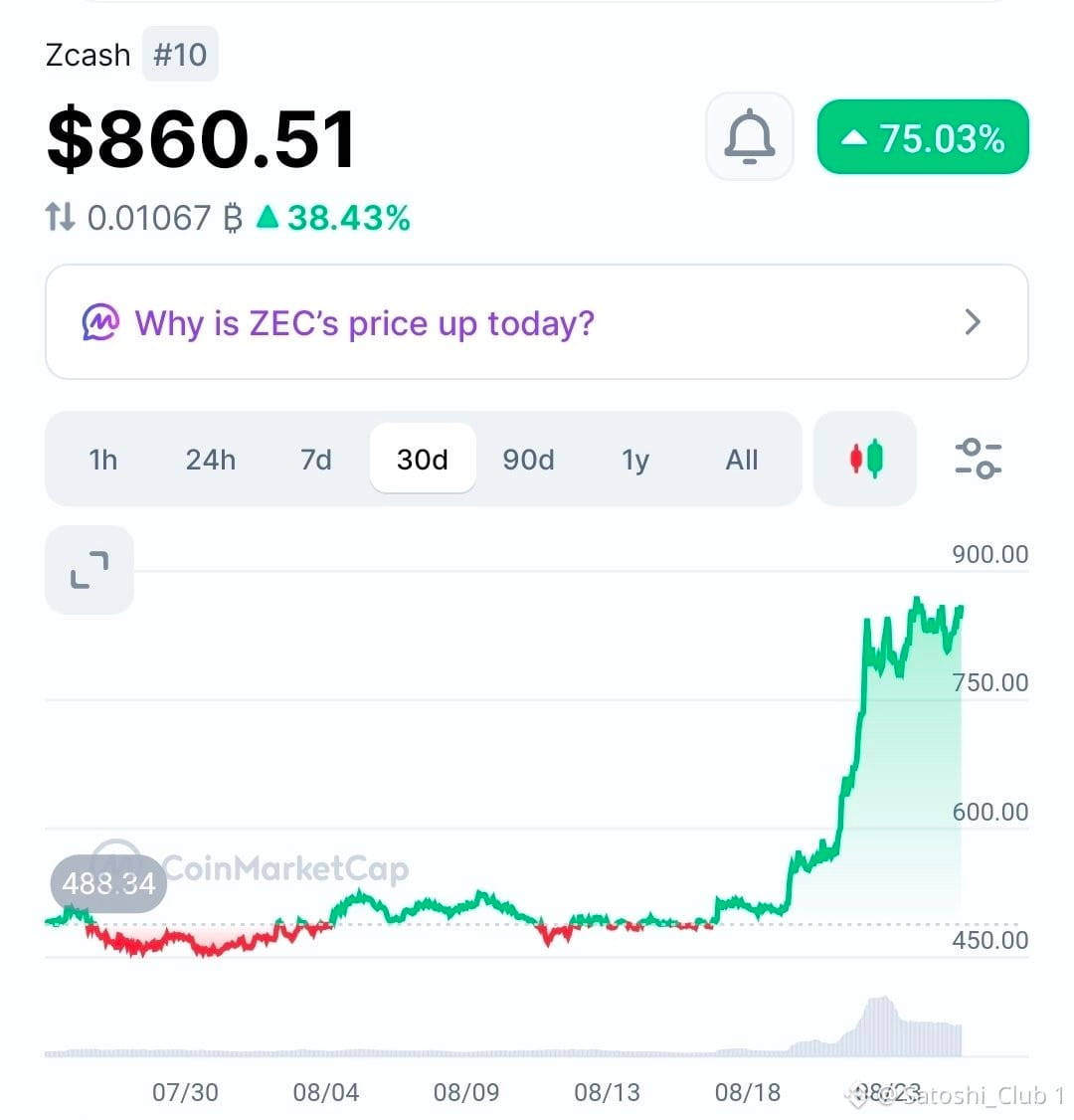Switch chart to 90d range
Image resolution: width=1074 pixels, height=1120 pixels.
(528, 460)
